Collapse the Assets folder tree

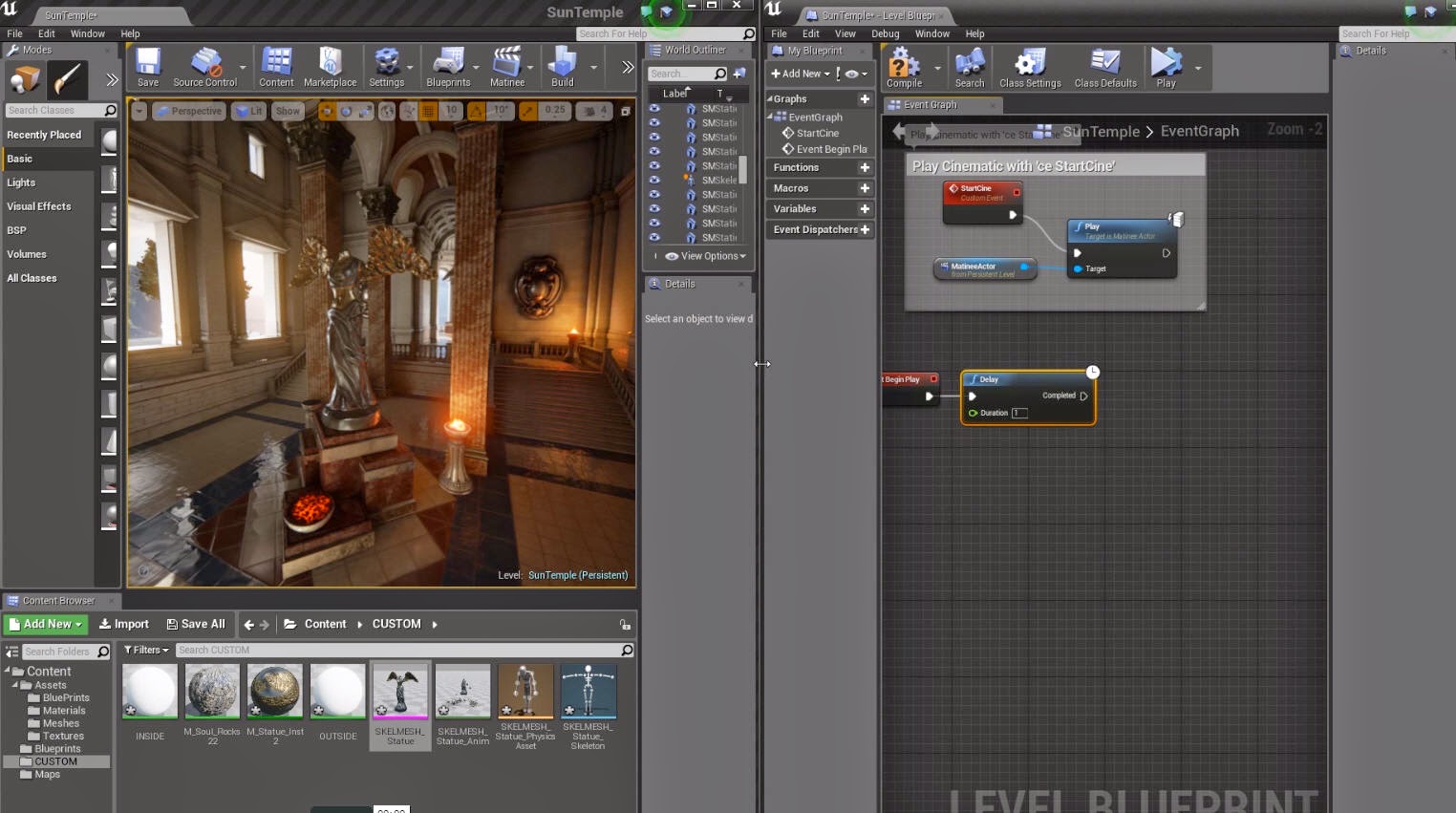pyautogui.click(x=15, y=685)
